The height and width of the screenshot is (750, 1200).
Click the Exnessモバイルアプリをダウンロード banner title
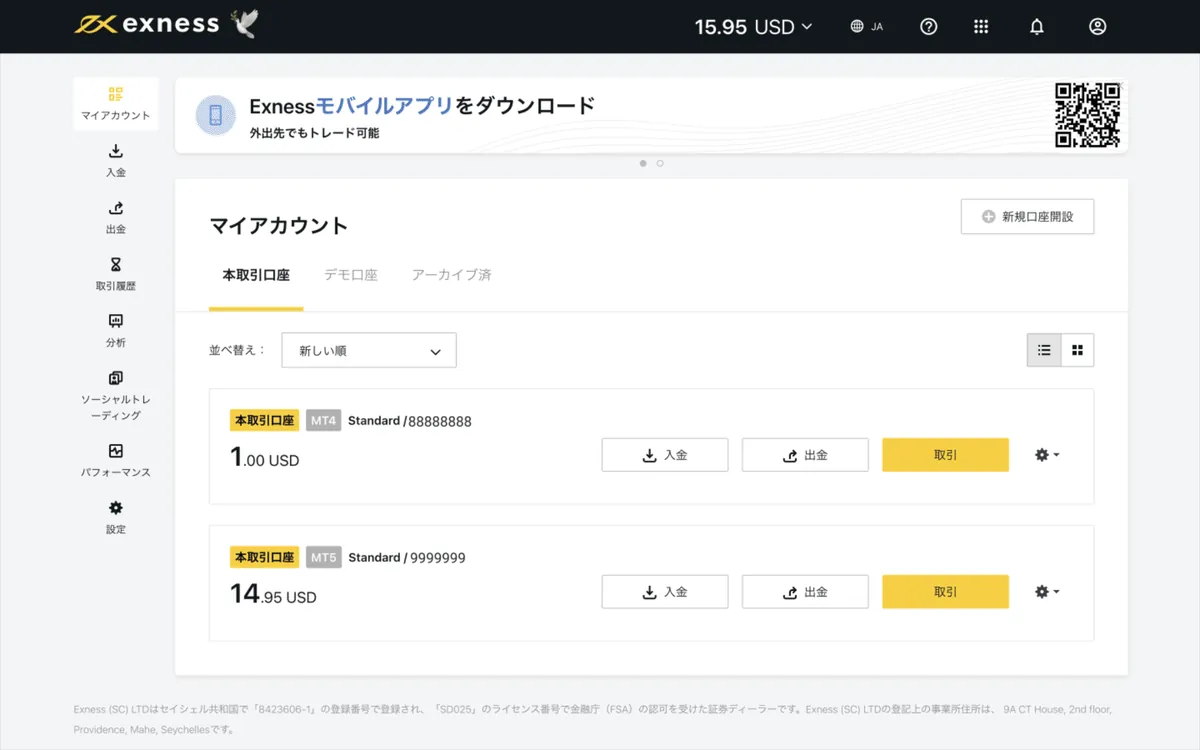point(422,105)
